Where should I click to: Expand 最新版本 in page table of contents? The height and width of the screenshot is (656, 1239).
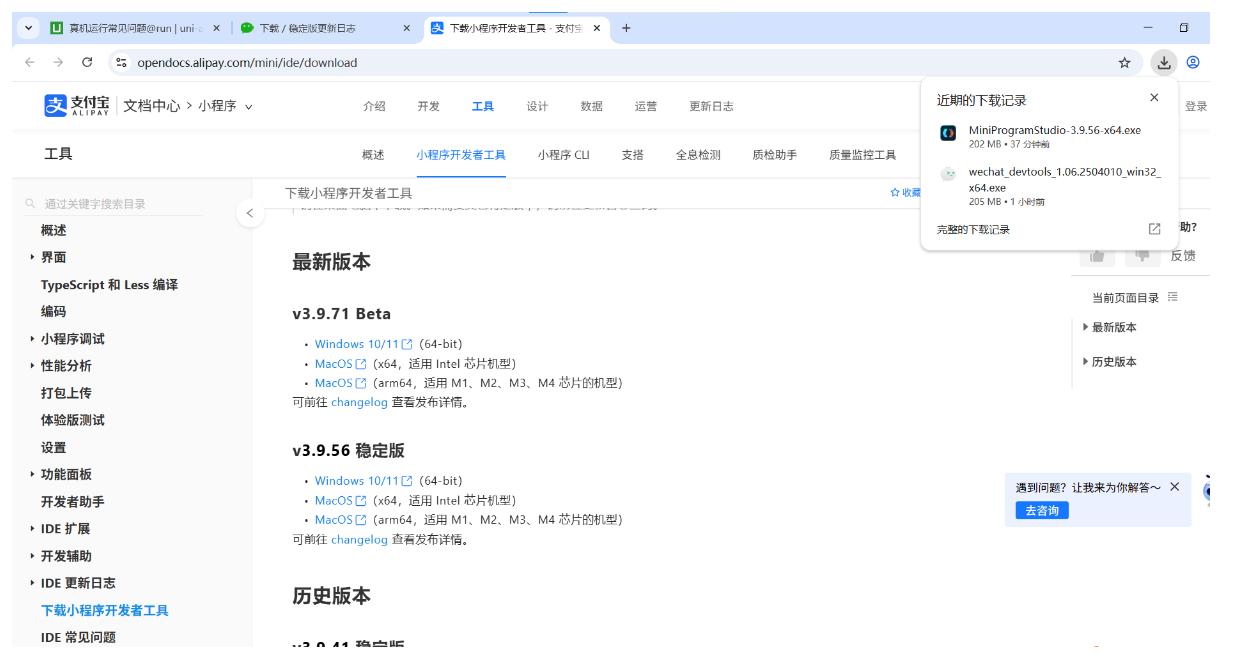1109,328
